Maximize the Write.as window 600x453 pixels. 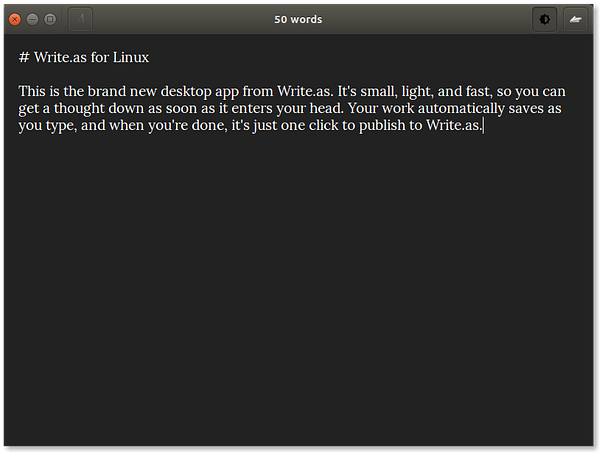click(50, 19)
